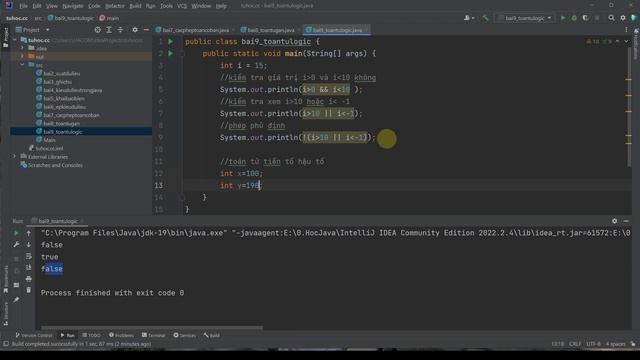Open Project panel options gear
Viewport: 640px width, 360px height.
[135, 30]
